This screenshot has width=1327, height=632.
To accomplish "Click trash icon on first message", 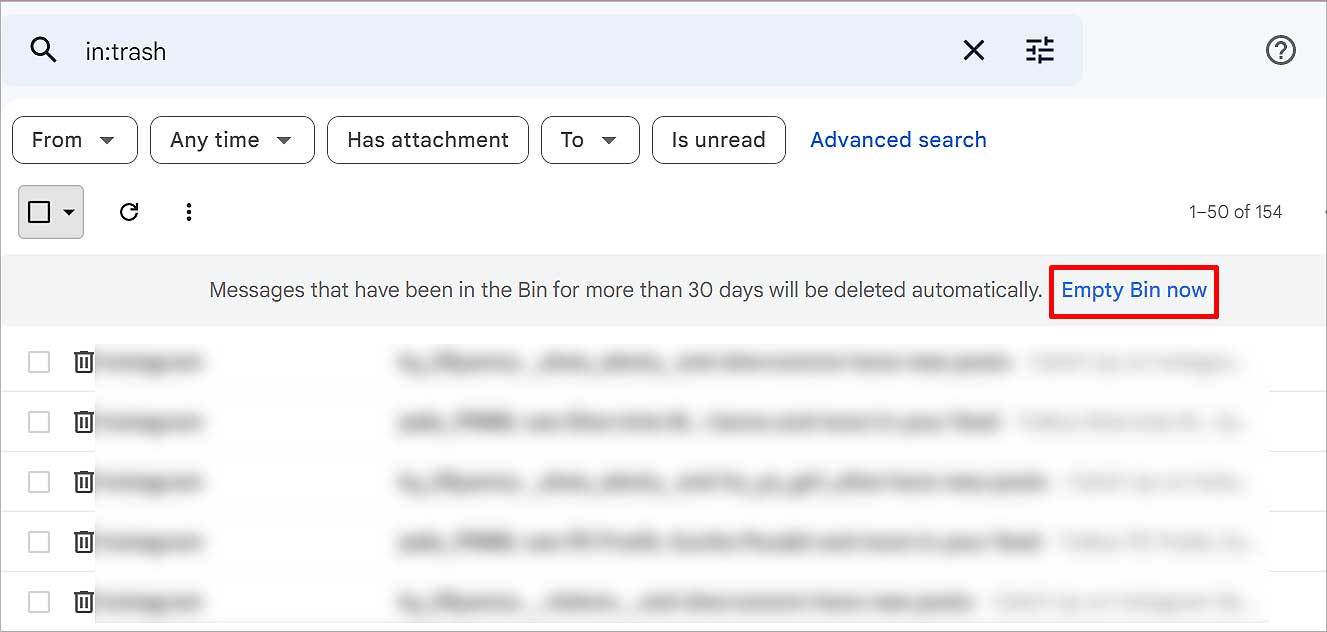I will (x=84, y=362).
